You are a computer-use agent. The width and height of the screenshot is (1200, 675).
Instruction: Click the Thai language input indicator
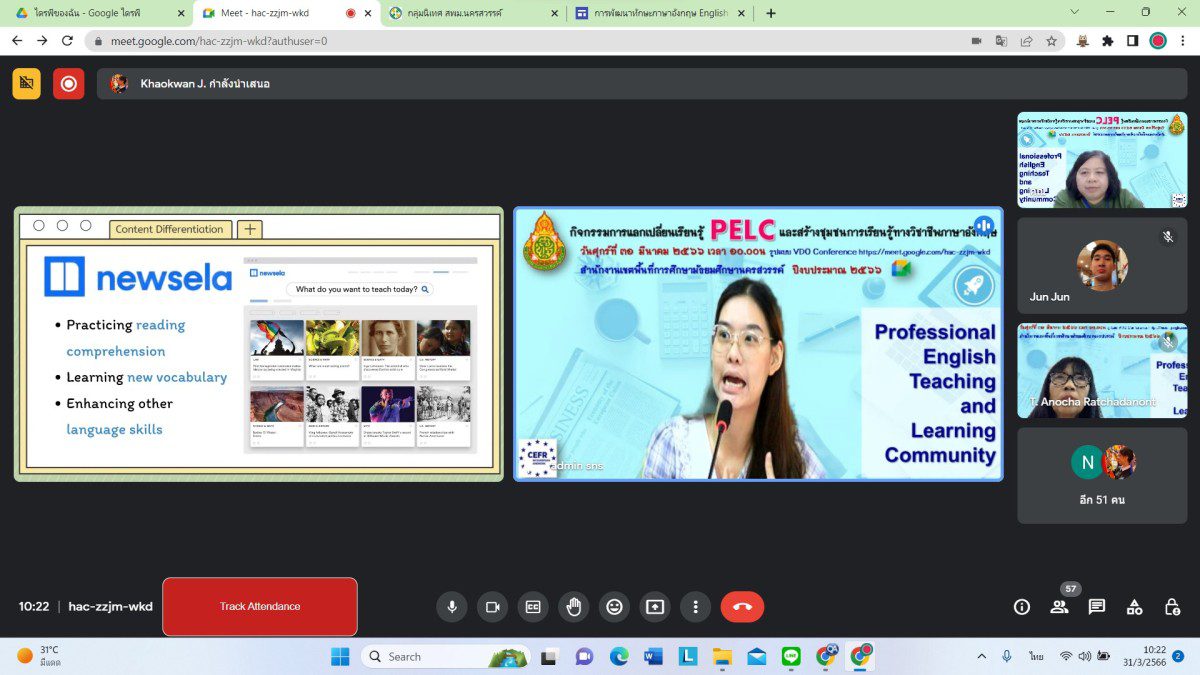click(1037, 656)
